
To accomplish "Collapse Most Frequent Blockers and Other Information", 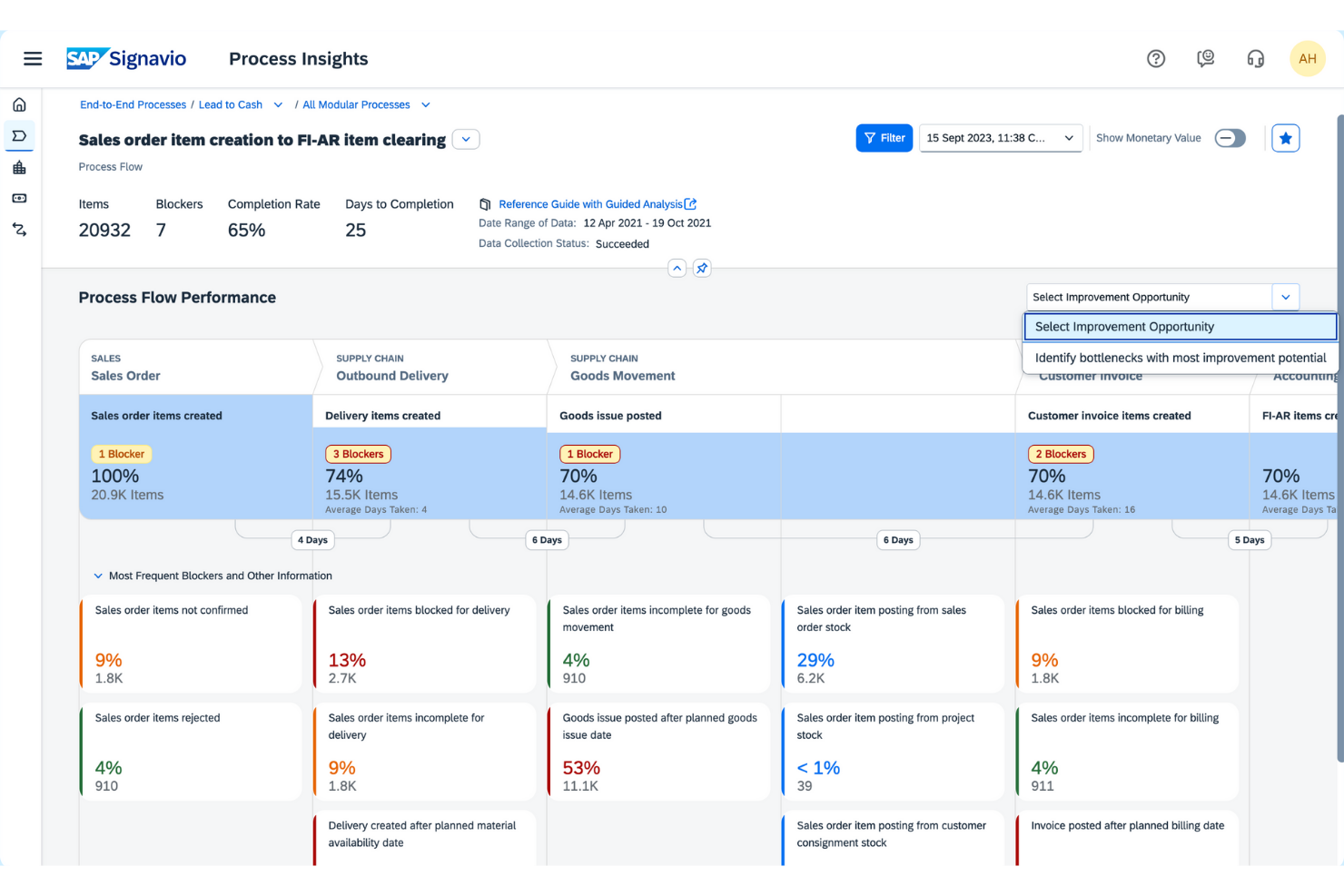I will pos(98,576).
